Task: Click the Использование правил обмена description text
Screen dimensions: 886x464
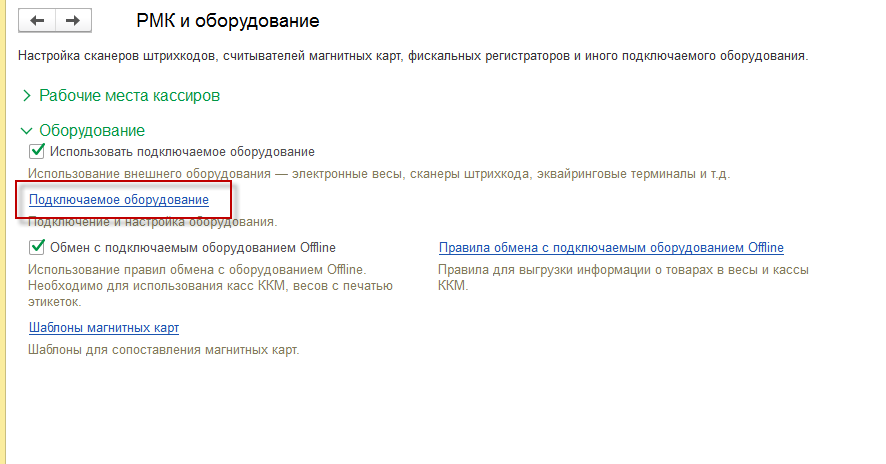Action: click(x=210, y=285)
